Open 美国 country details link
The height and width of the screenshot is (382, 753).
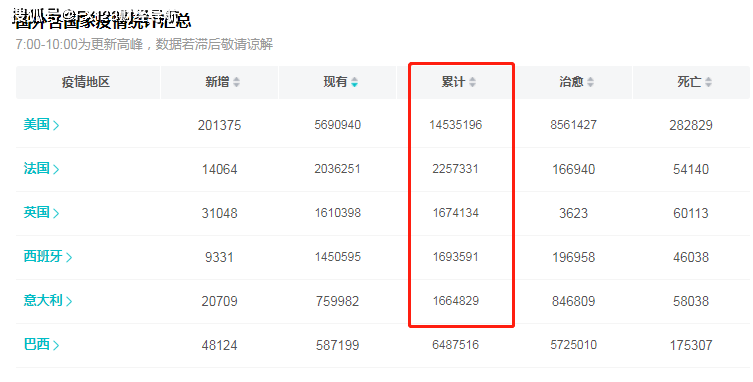click(41, 125)
